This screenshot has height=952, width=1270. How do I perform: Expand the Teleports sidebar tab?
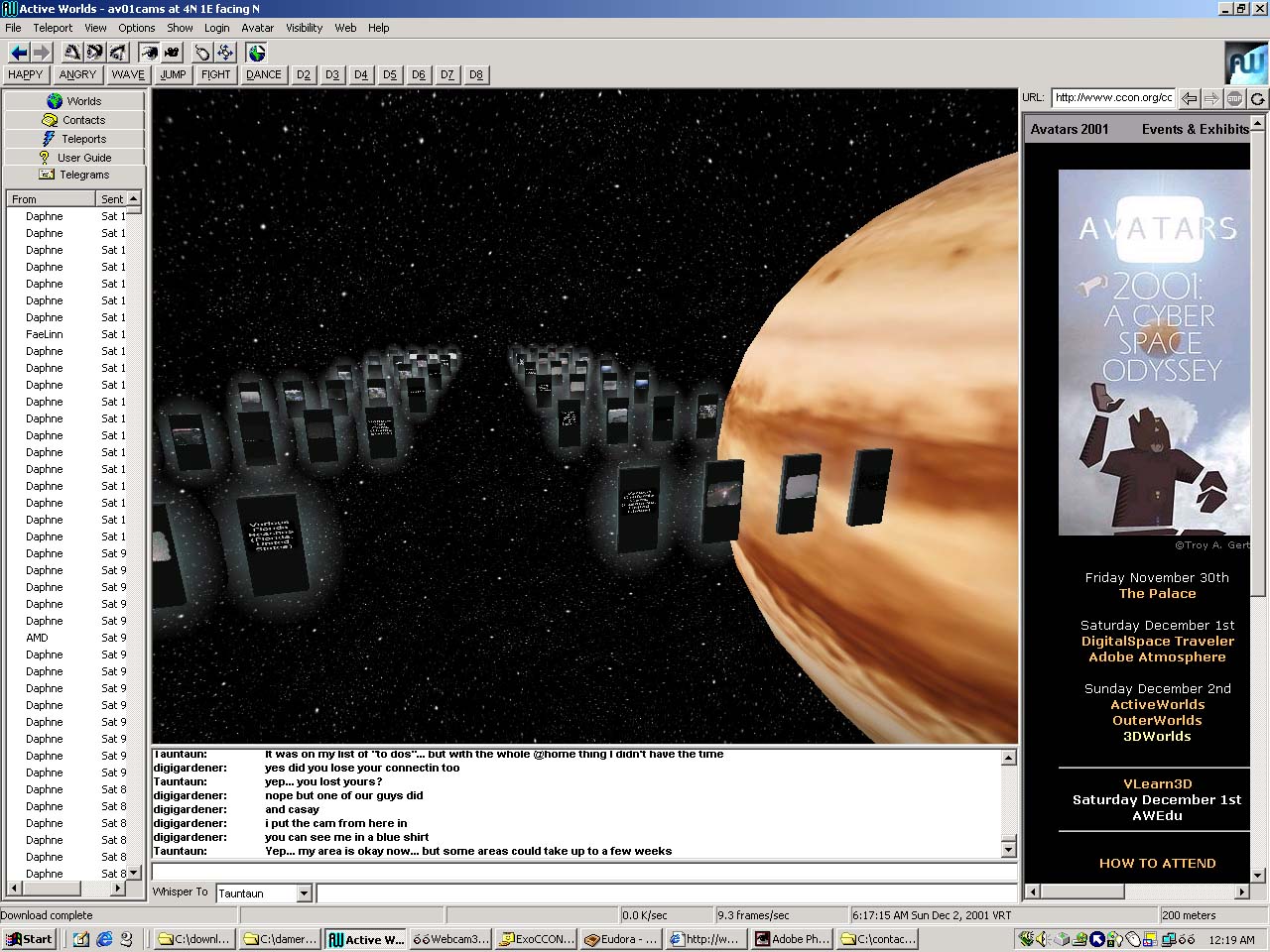74,139
